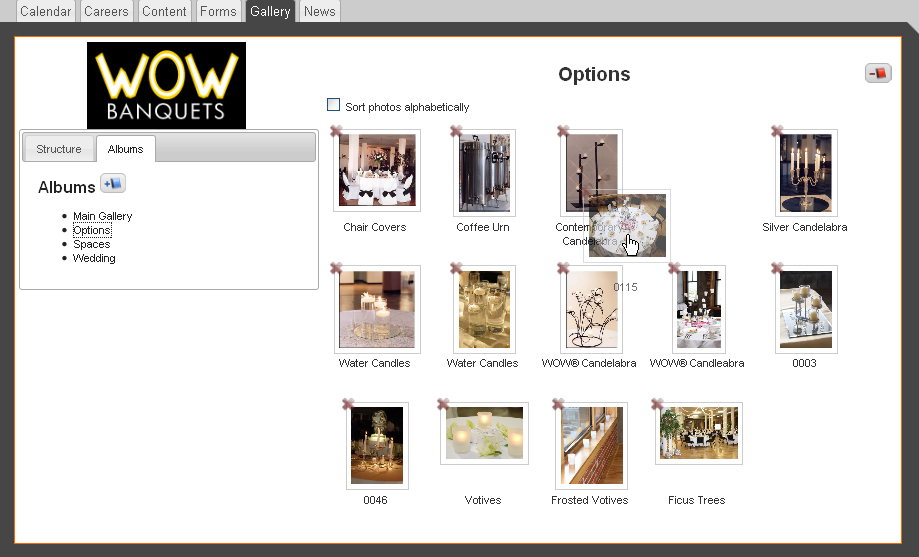Remove the 0003 photo with its X

pos(777,268)
